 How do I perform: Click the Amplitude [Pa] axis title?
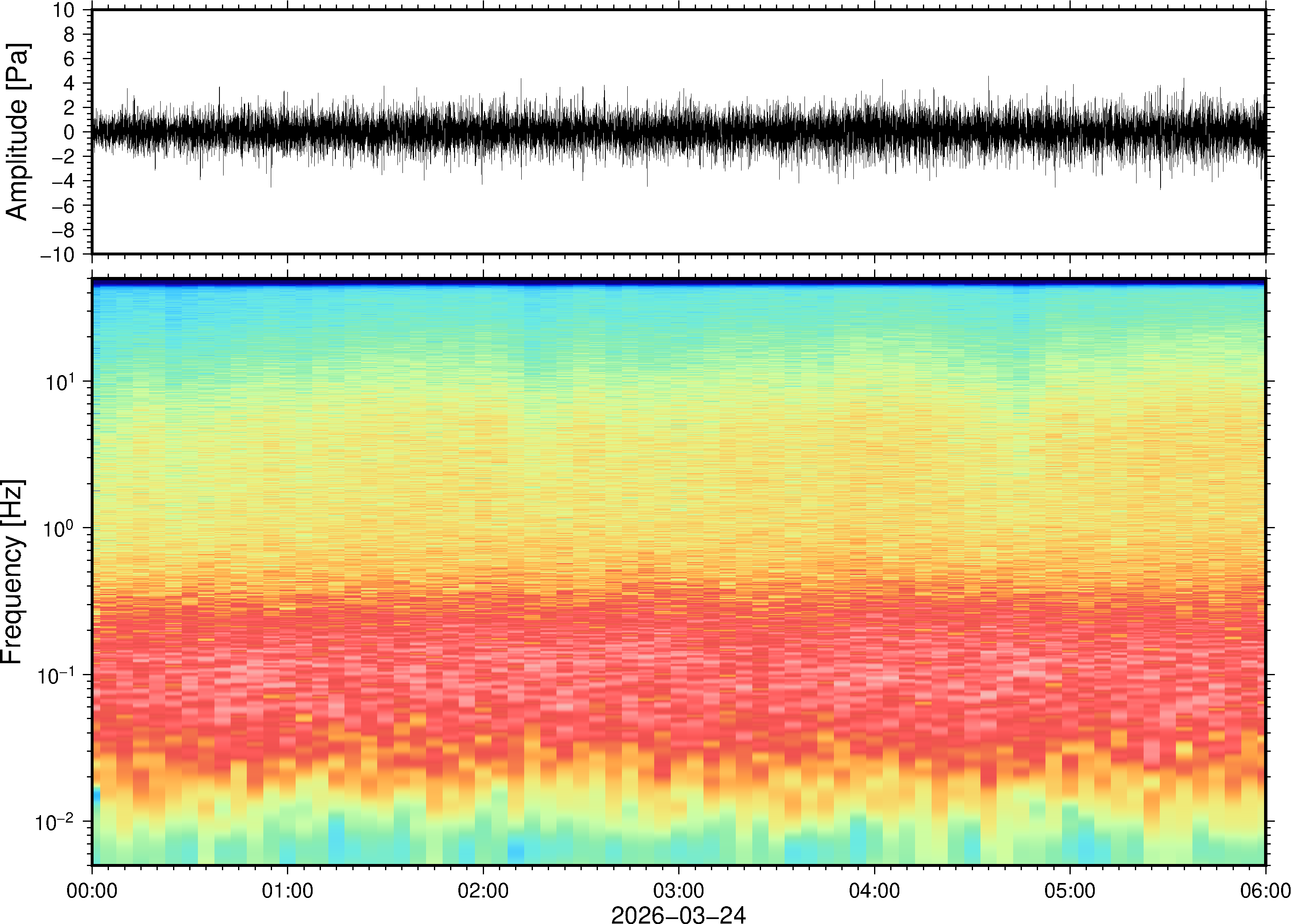[x=17, y=132]
